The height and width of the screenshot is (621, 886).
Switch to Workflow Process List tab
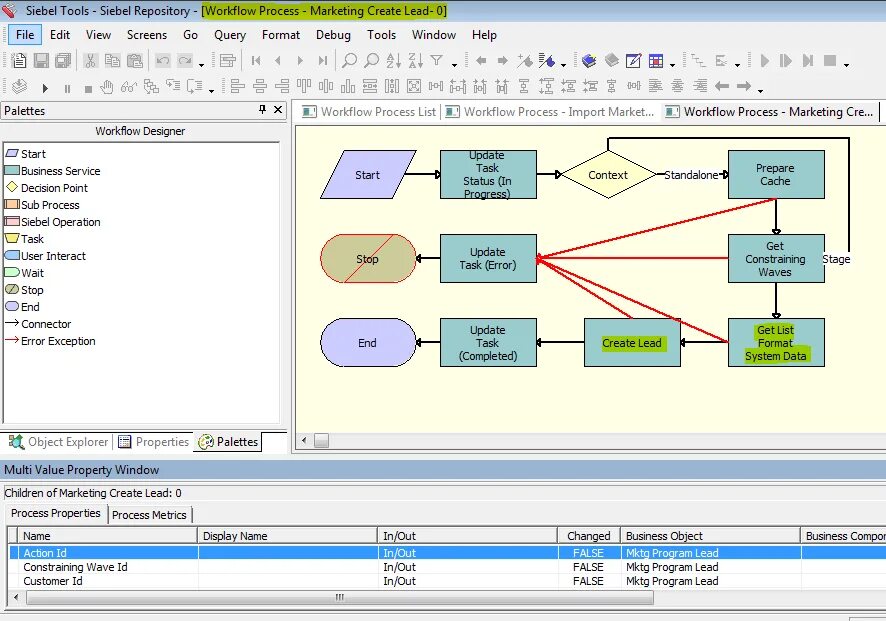coord(369,112)
